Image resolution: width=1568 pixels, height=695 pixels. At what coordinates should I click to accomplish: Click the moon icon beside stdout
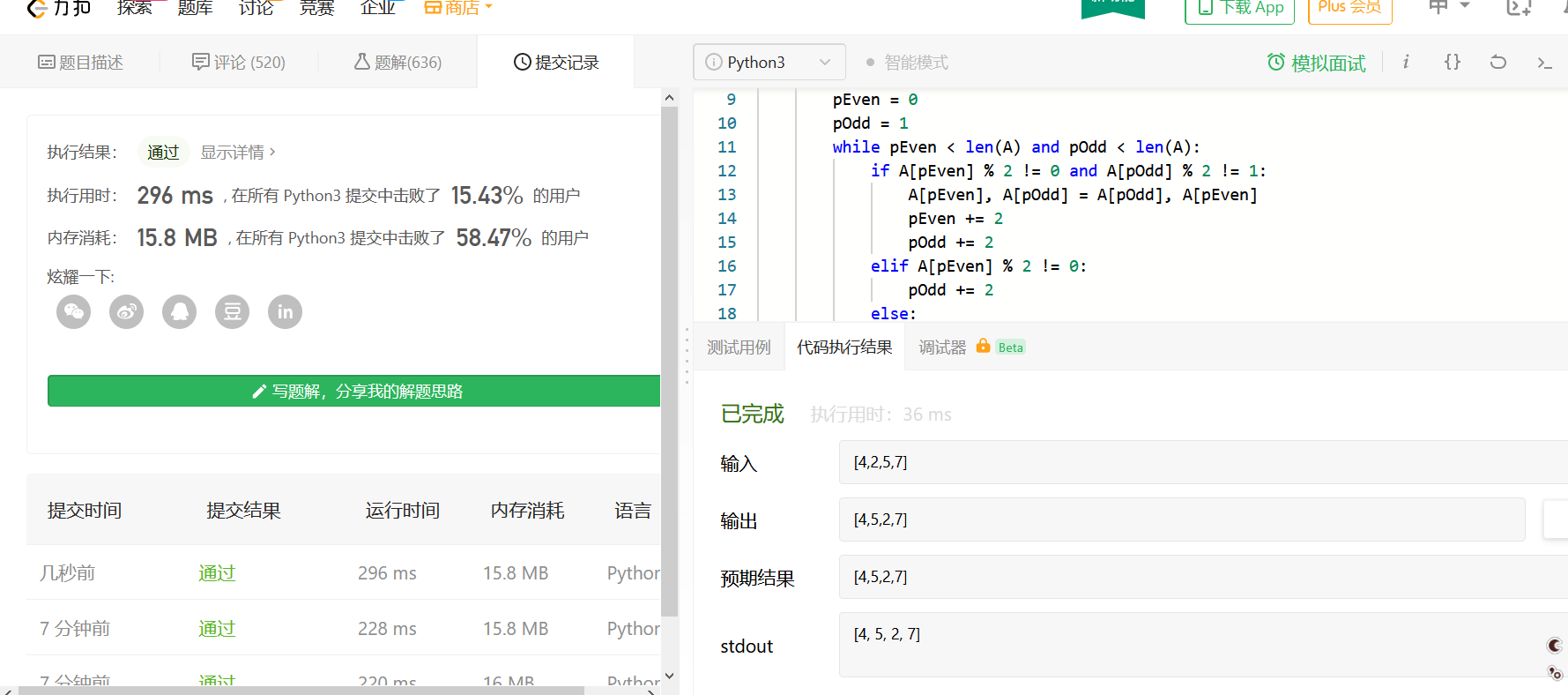[x=1555, y=646]
